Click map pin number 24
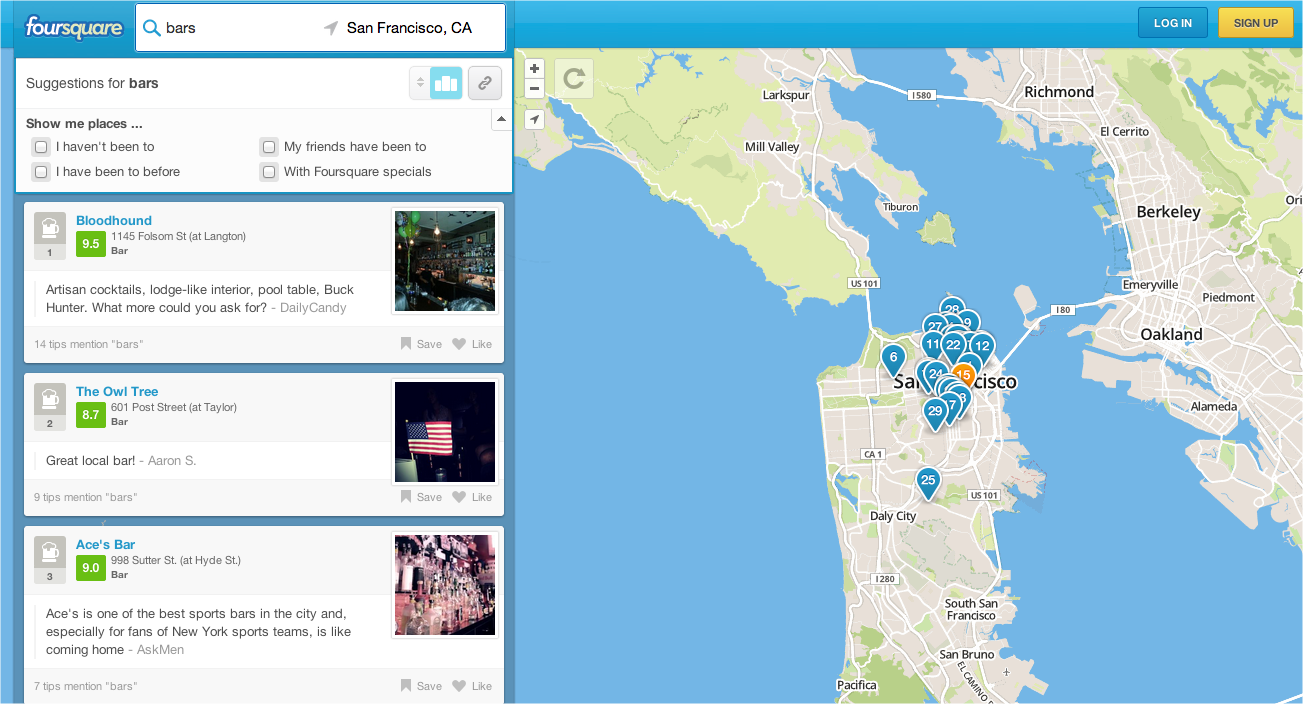The width and height of the screenshot is (1303, 704). [x=935, y=374]
